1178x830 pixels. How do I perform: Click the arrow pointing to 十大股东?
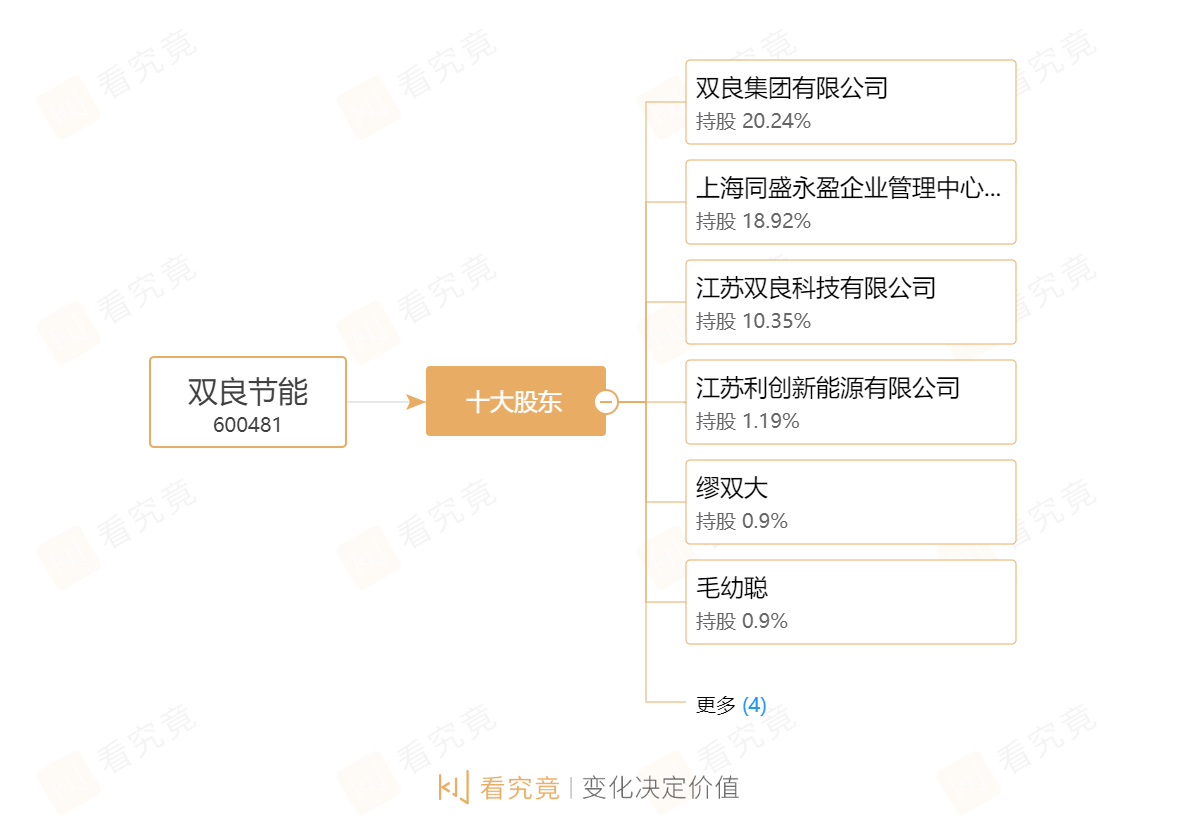415,402
